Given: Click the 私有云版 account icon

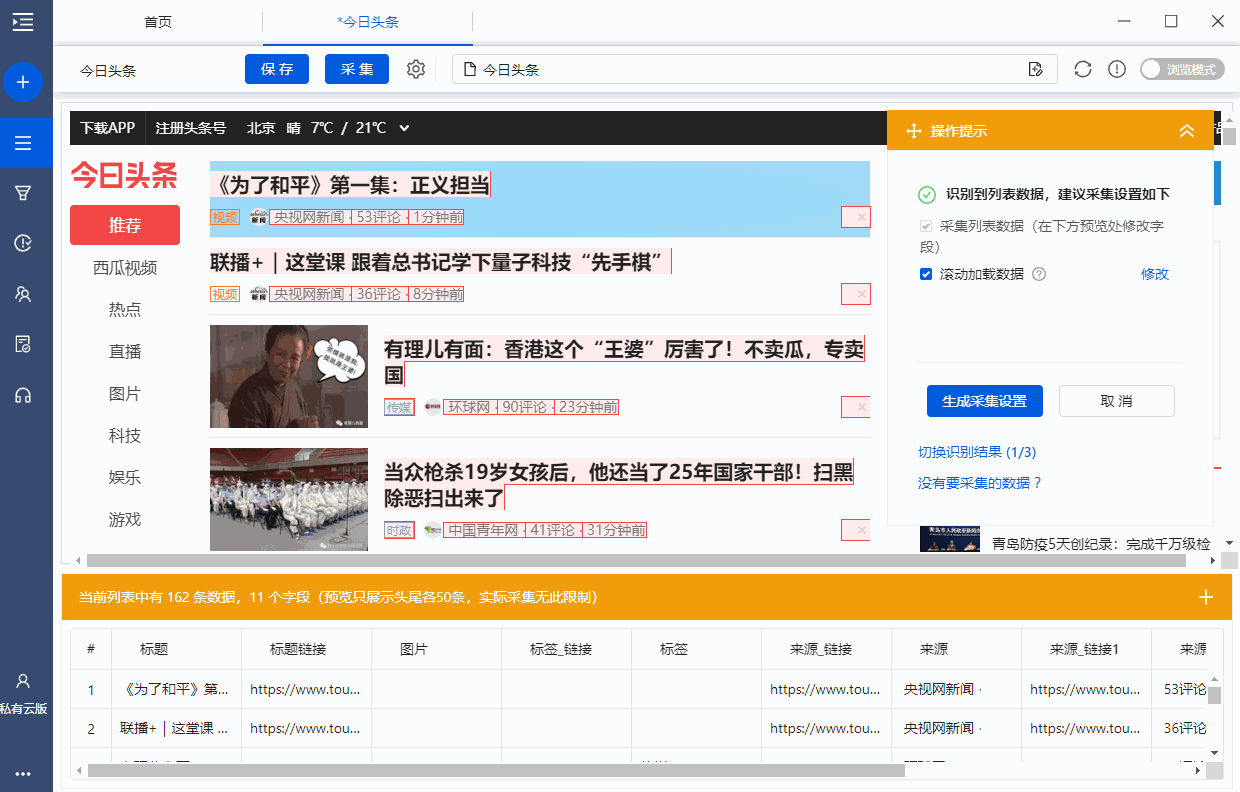Looking at the screenshot, I should tap(23, 681).
